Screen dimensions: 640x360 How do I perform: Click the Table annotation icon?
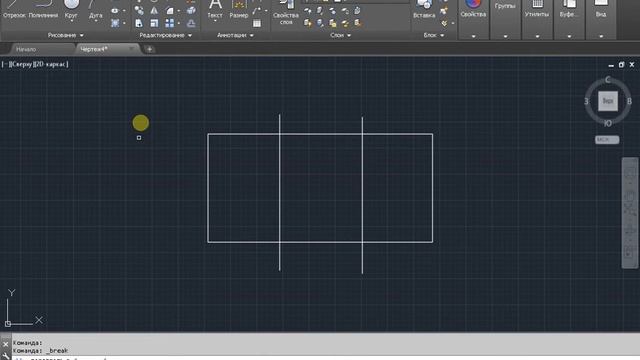(257, 23)
